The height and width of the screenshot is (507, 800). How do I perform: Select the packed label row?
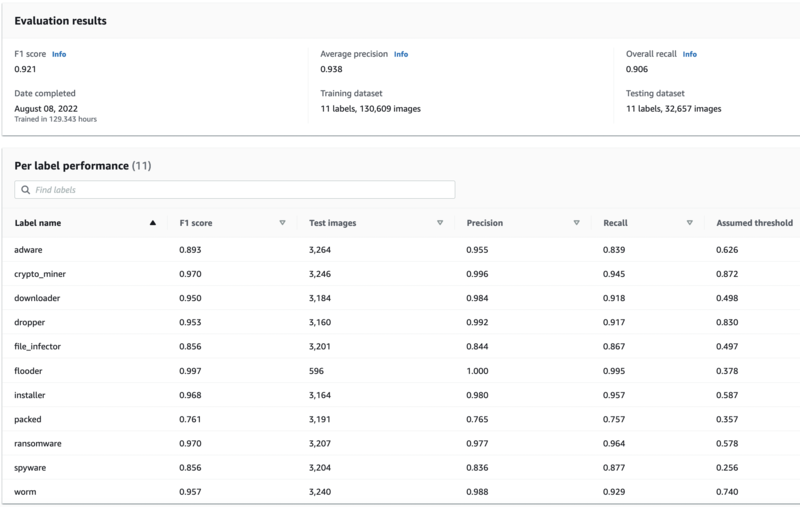click(x=401, y=419)
